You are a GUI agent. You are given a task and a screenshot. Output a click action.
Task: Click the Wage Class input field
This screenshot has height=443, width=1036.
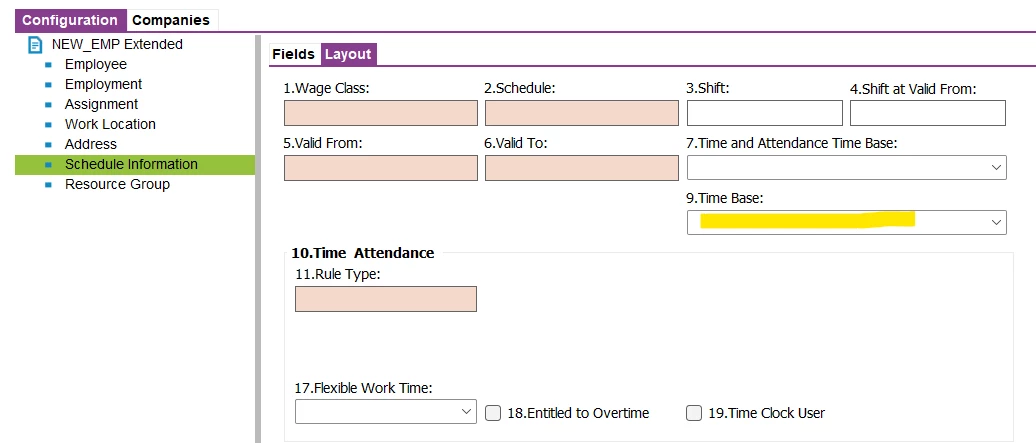click(381, 113)
